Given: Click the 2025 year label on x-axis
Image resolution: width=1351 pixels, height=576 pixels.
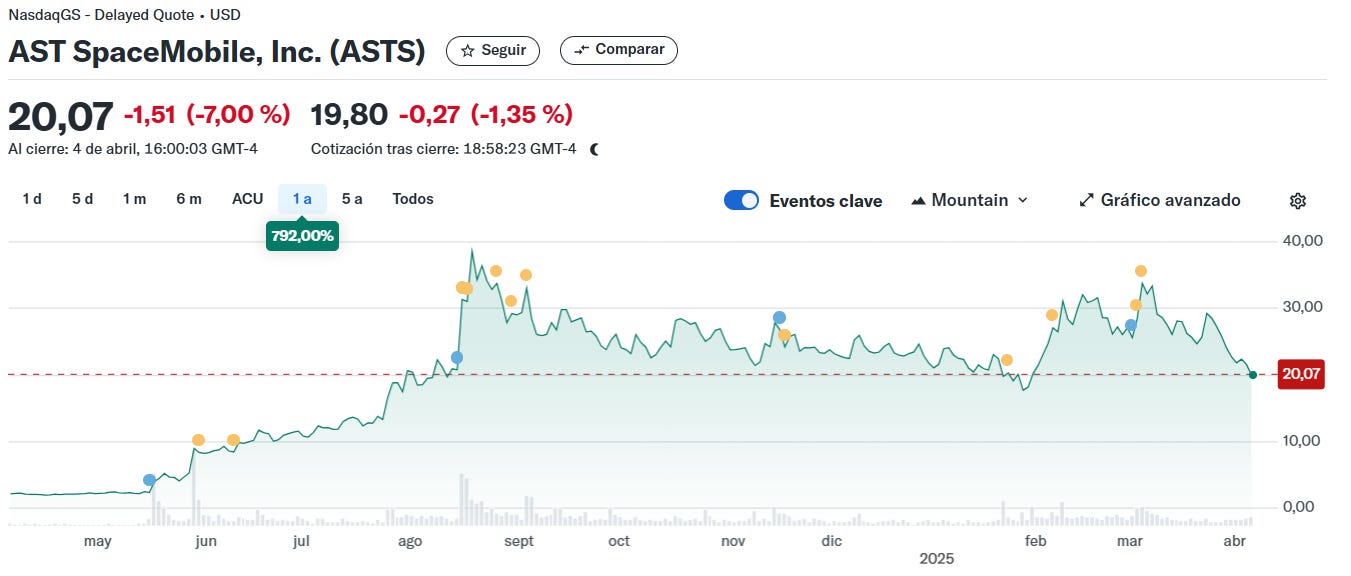Looking at the screenshot, I should 937,559.
